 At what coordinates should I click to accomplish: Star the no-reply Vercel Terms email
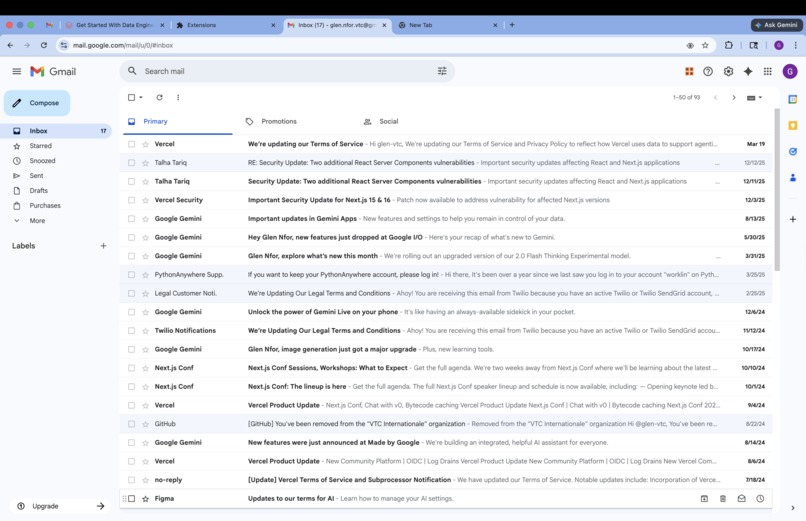(x=145, y=480)
